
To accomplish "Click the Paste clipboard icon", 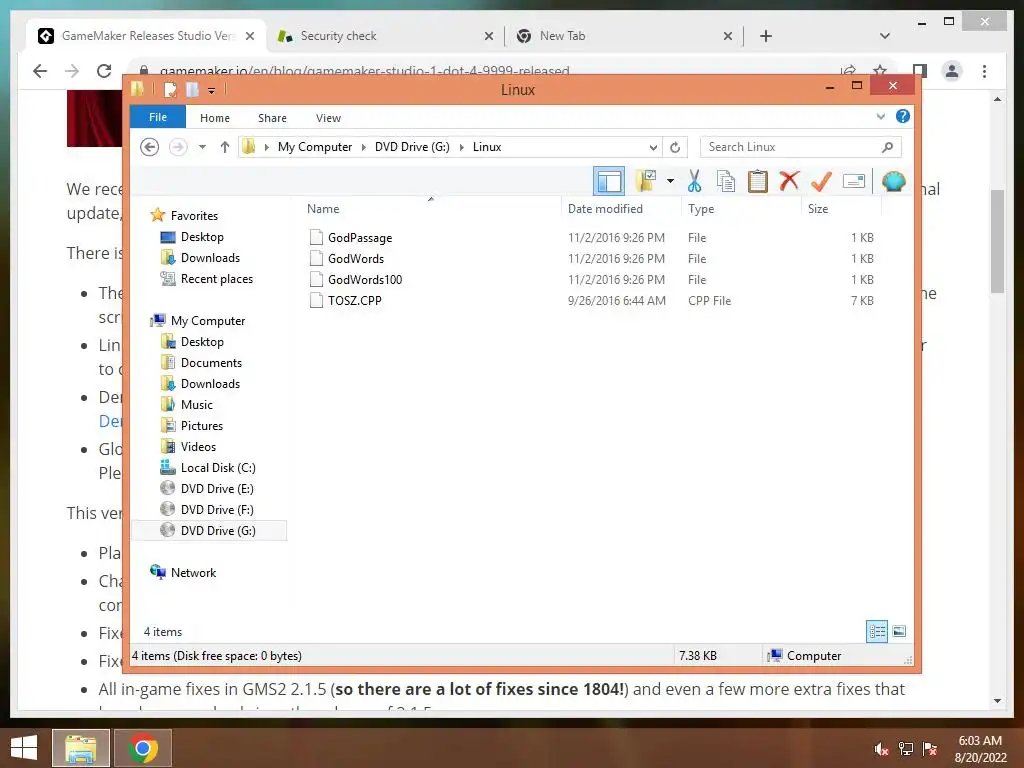I will point(758,181).
